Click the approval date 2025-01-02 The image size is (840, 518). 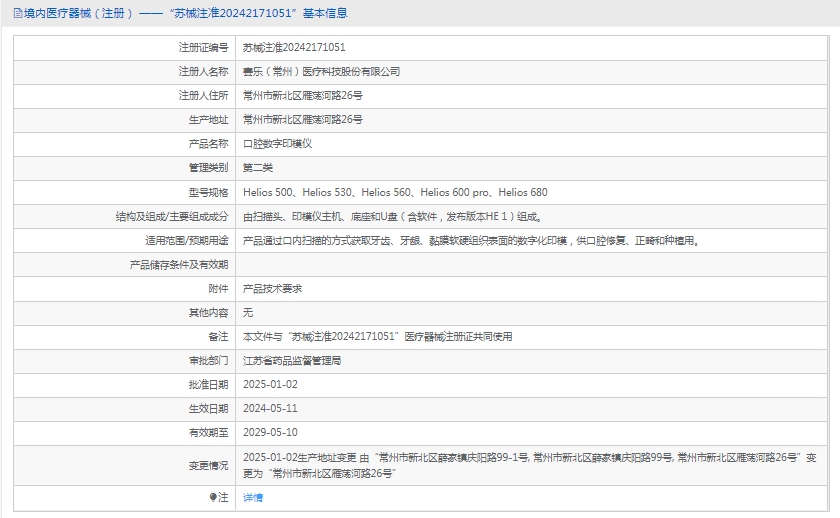[x=270, y=384]
